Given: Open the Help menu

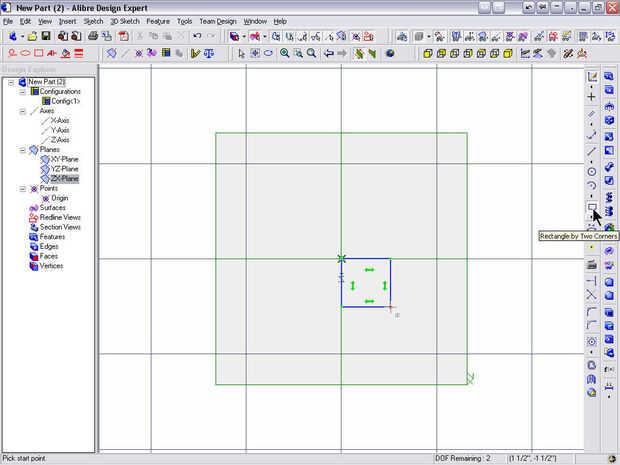Looking at the screenshot, I should pyautogui.click(x=280, y=21).
